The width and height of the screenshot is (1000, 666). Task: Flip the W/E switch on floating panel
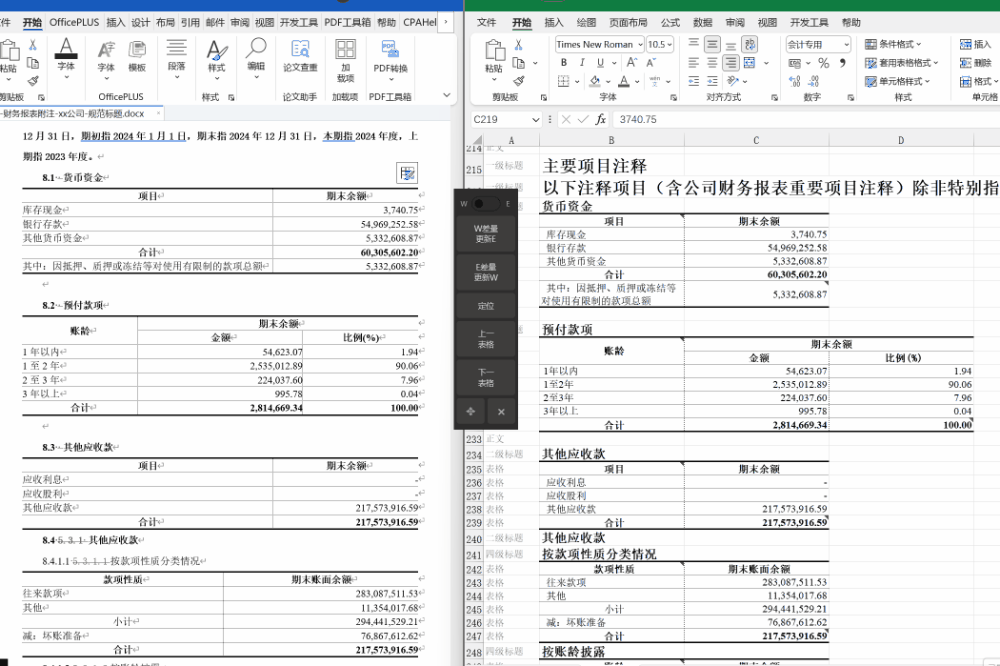tap(486, 204)
